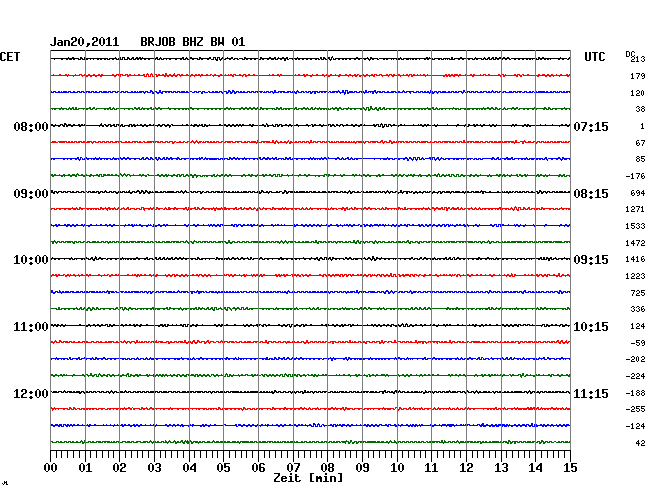Click x-axis minute tick label 14
This screenshot has height=494, width=650.
tap(535, 468)
